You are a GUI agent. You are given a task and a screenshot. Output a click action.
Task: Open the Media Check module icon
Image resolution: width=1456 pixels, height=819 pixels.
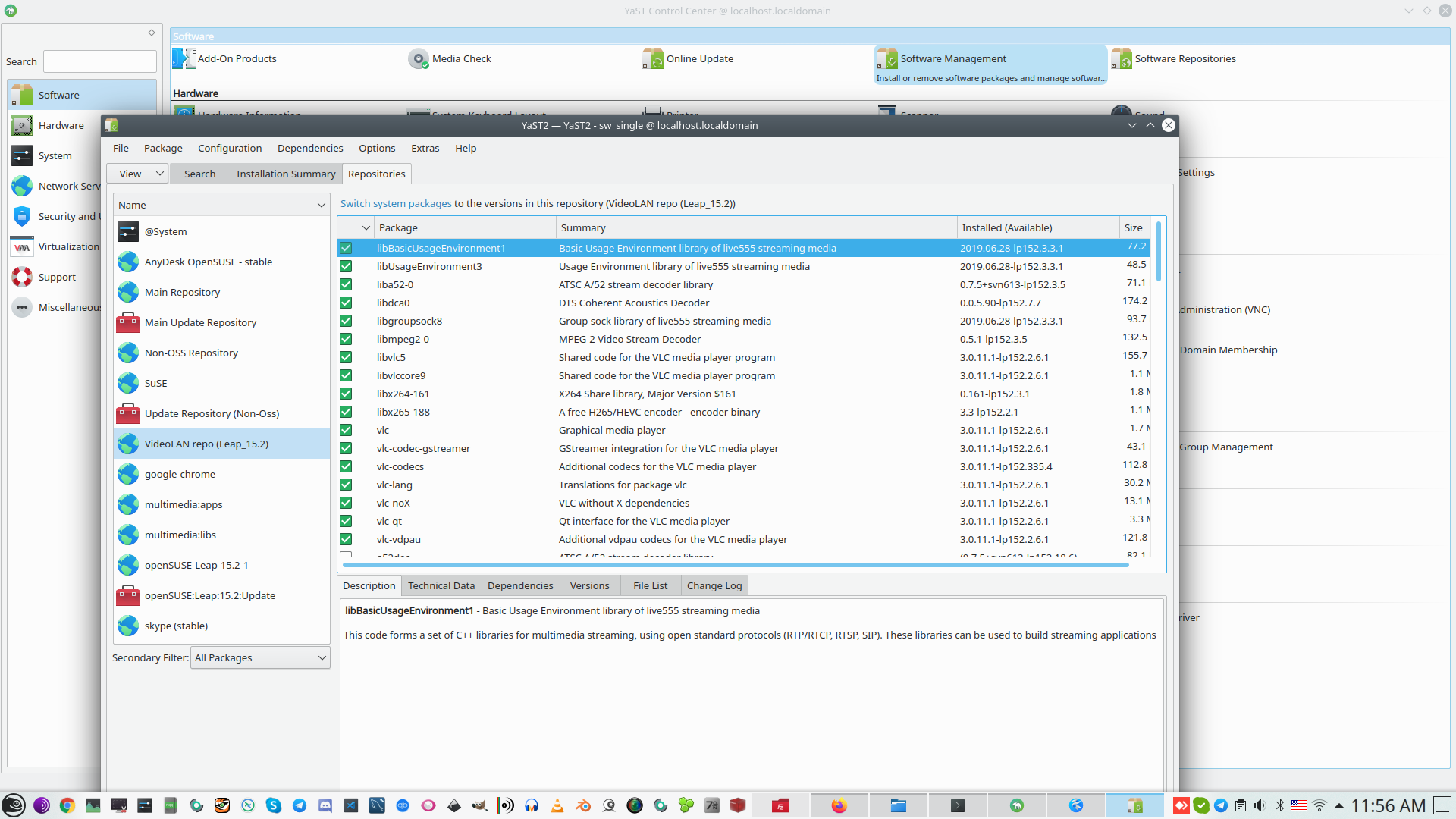coord(418,59)
